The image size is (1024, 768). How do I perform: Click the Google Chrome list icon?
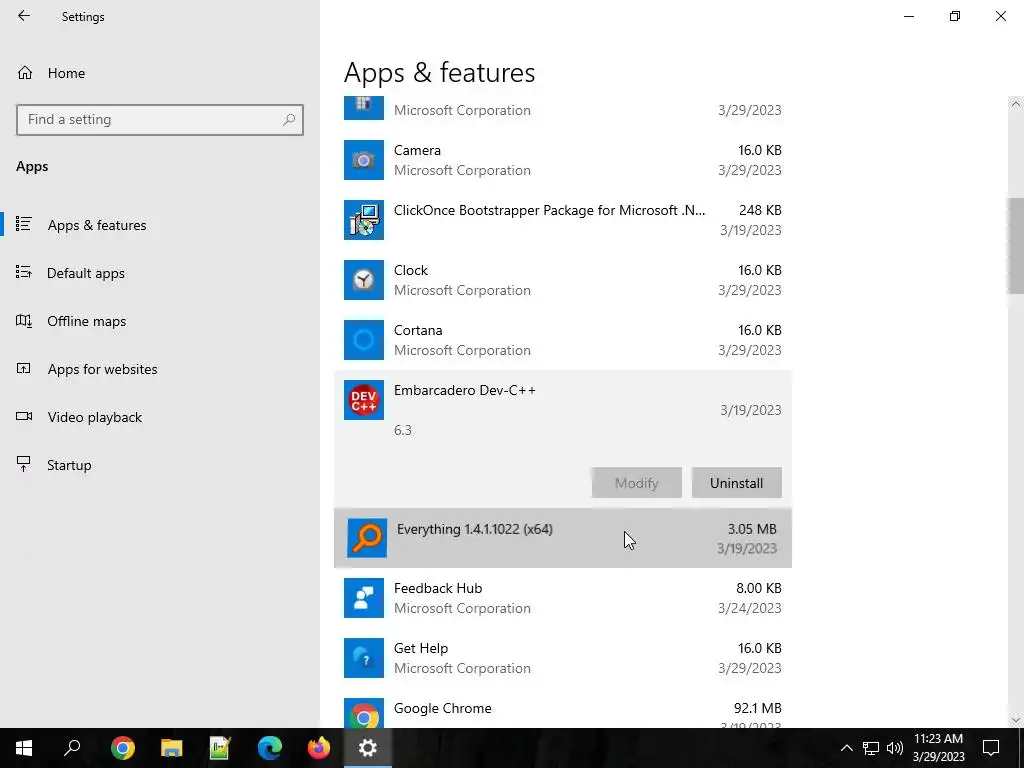364,713
